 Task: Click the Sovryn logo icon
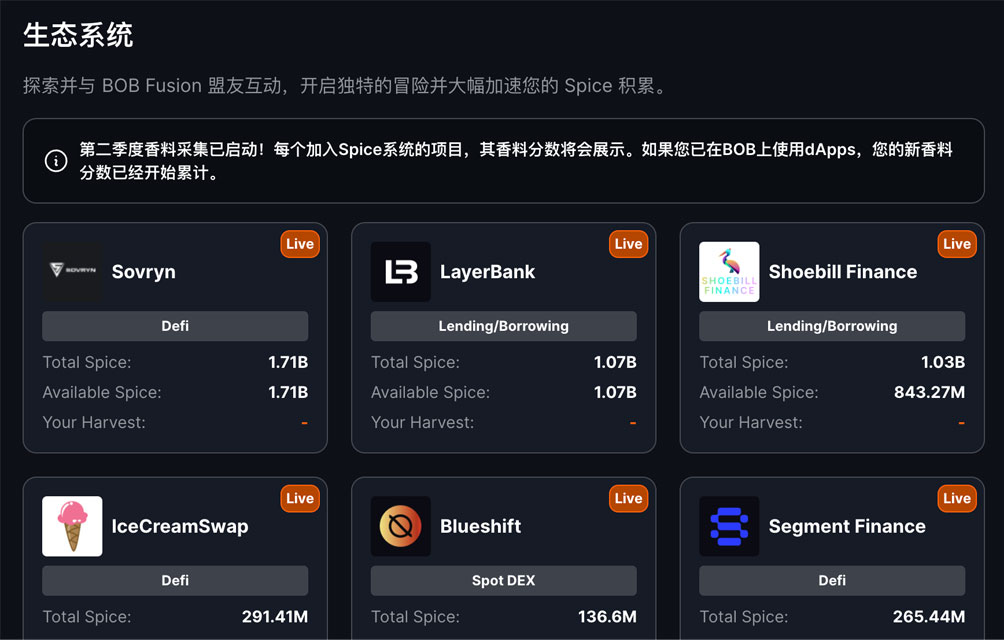click(72, 271)
